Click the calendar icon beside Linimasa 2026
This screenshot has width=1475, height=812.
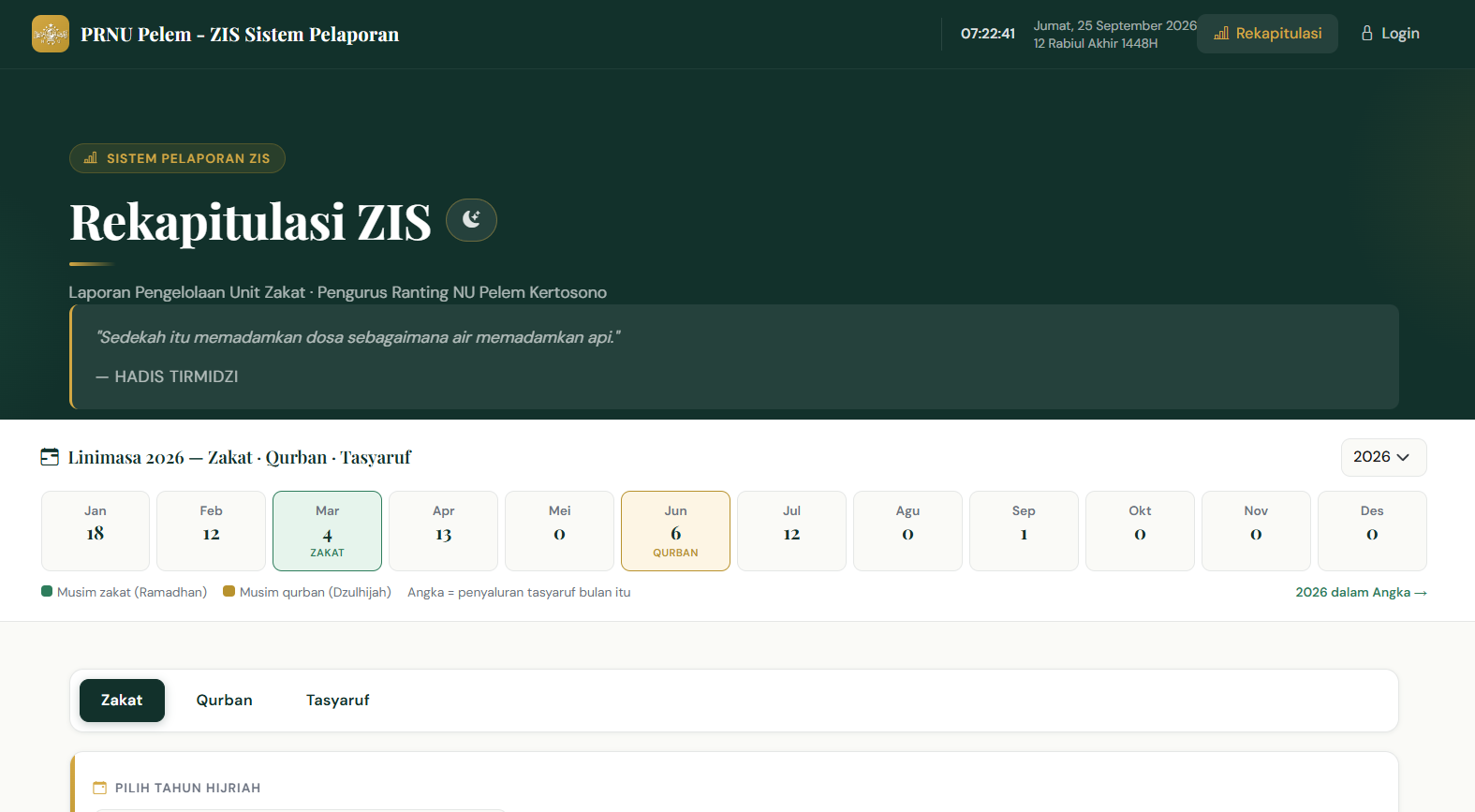50,457
